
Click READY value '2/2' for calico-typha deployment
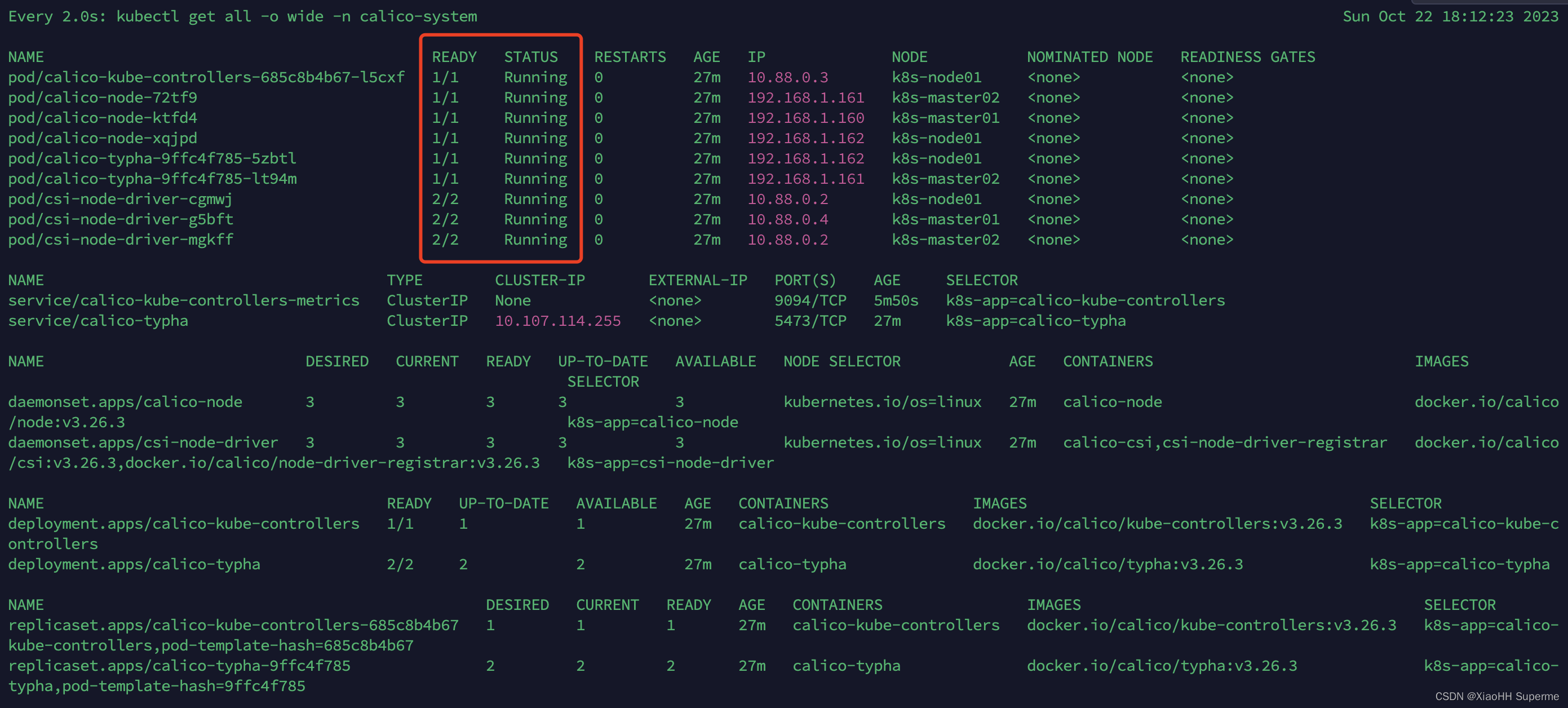coord(400,564)
